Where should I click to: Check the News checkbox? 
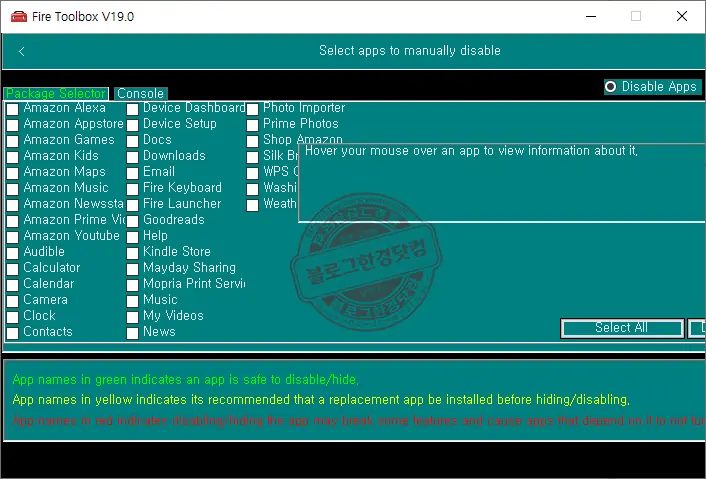point(132,333)
